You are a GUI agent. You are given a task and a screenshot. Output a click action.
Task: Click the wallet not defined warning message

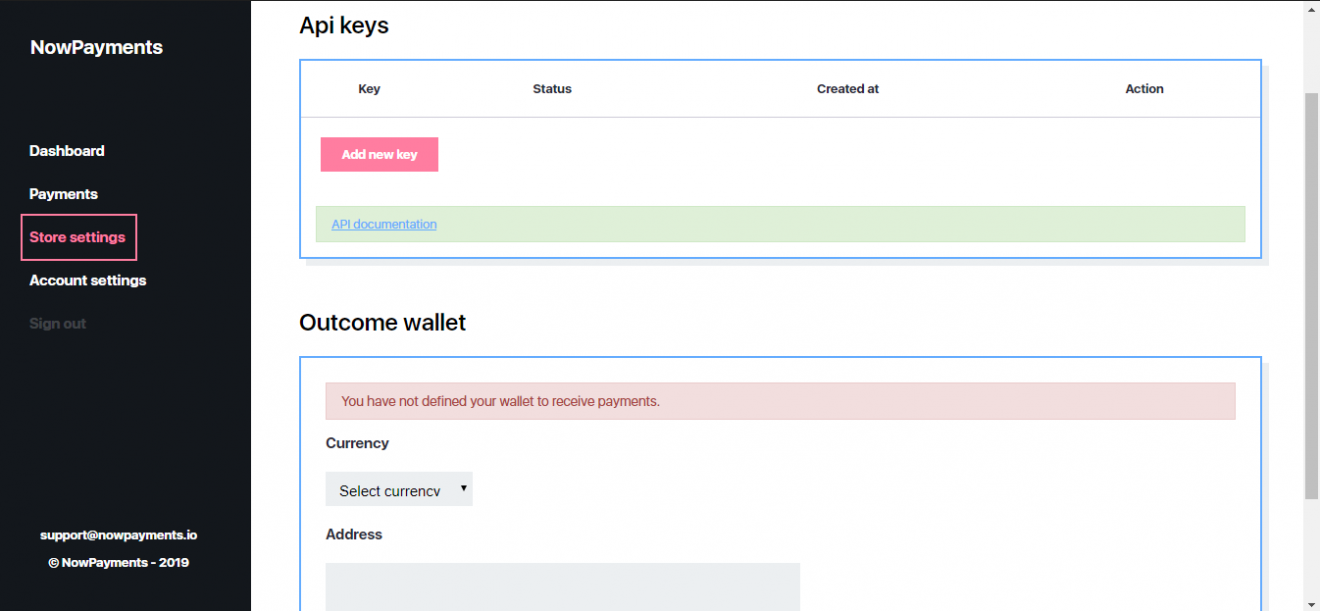pyautogui.click(x=780, y=401)
